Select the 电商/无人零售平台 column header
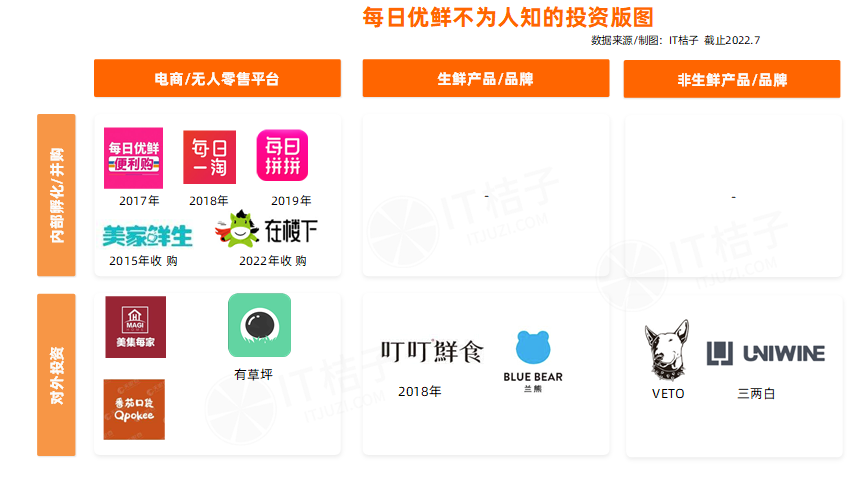This screenshot has width=865, height=479. point(217,78)
